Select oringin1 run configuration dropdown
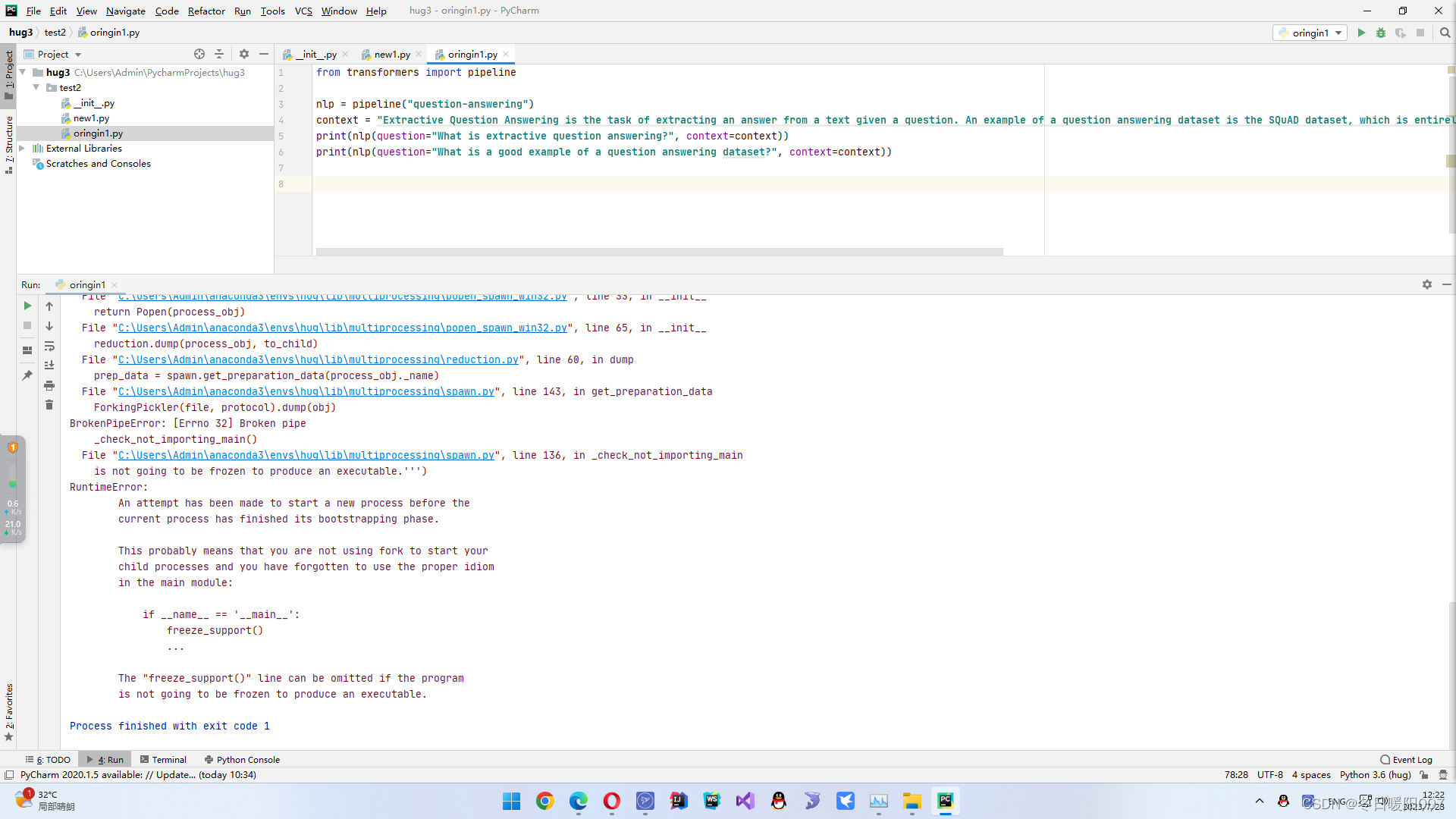The width and height of the screenshot is (1456, 819). [x=1310, y=33]
